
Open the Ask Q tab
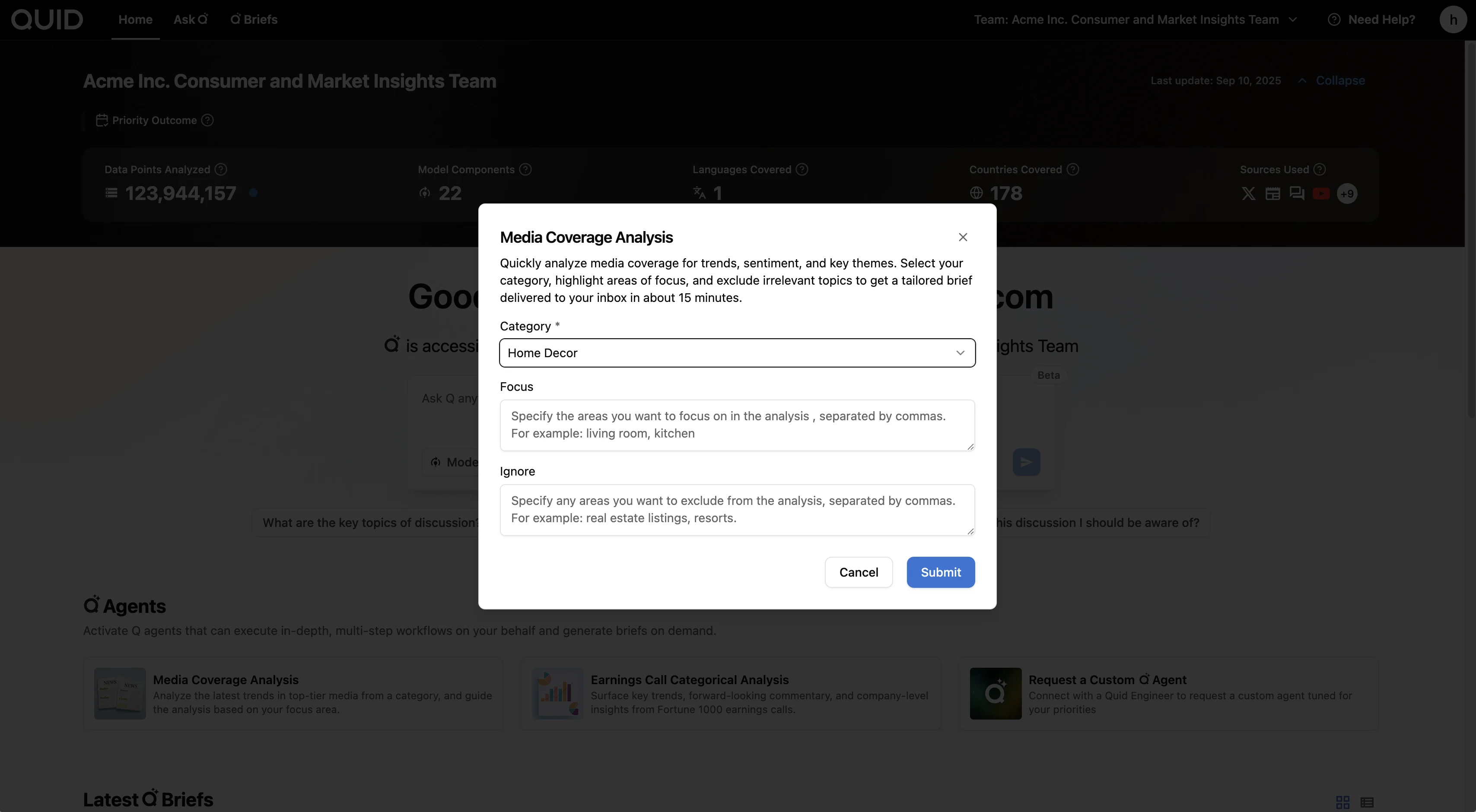click(190, 19)
